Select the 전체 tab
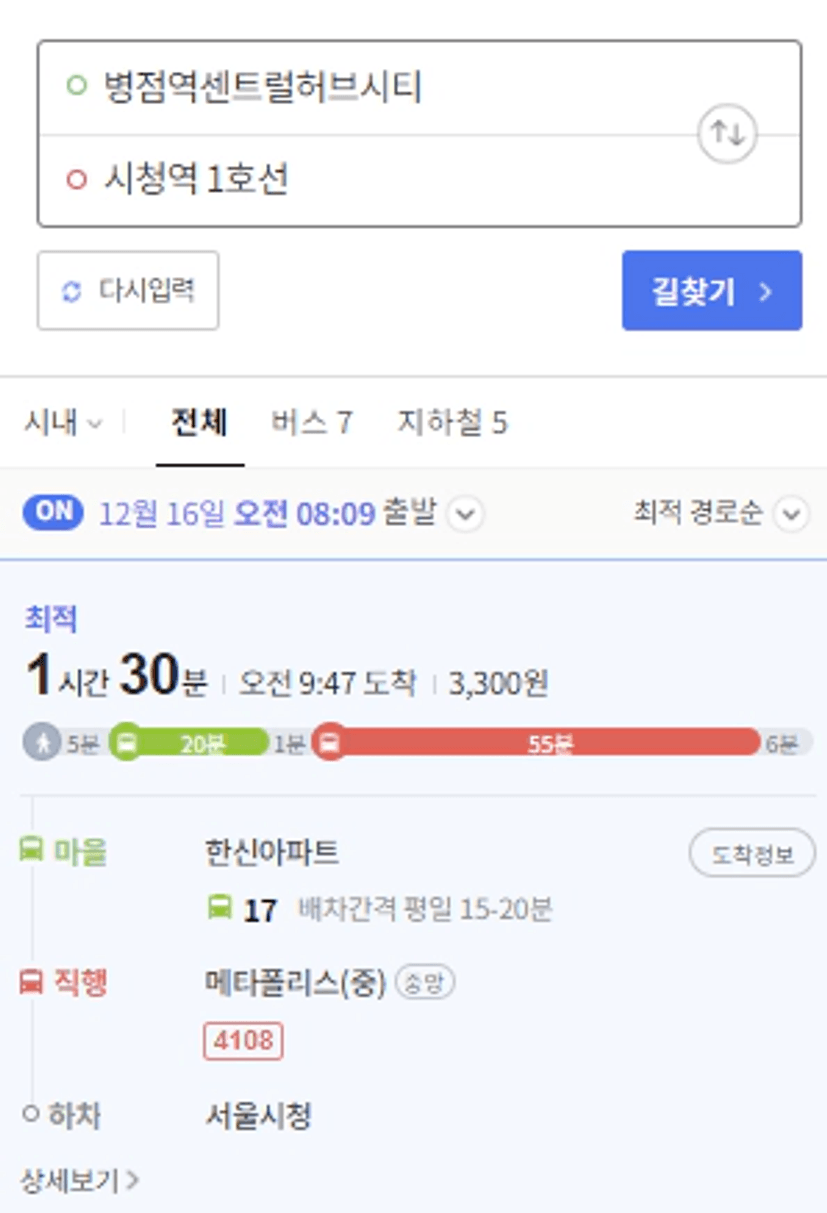 [x=199, y=423]
